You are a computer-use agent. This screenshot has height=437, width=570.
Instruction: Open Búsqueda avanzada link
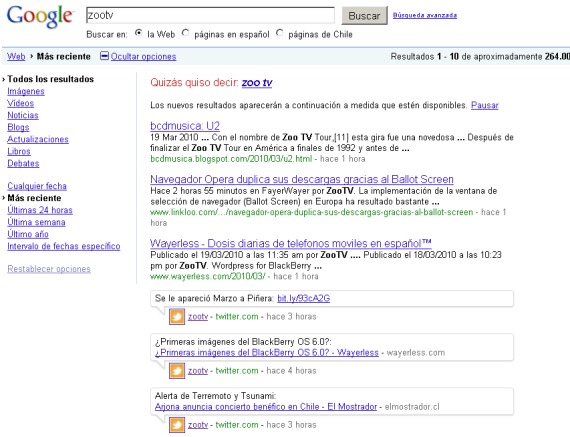click(x=425, y=15)
